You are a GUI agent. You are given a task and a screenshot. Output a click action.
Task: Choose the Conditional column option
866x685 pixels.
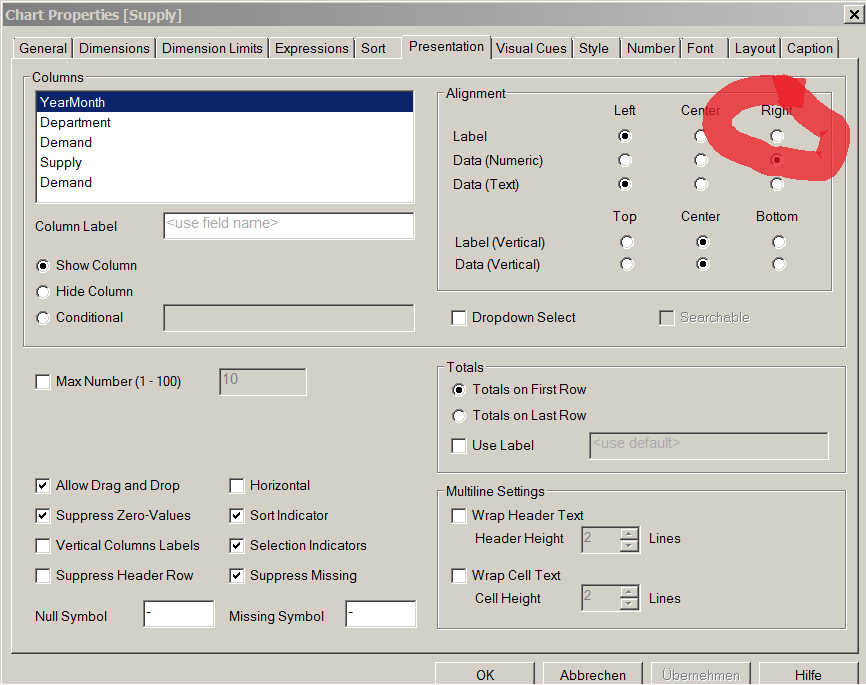43,318
